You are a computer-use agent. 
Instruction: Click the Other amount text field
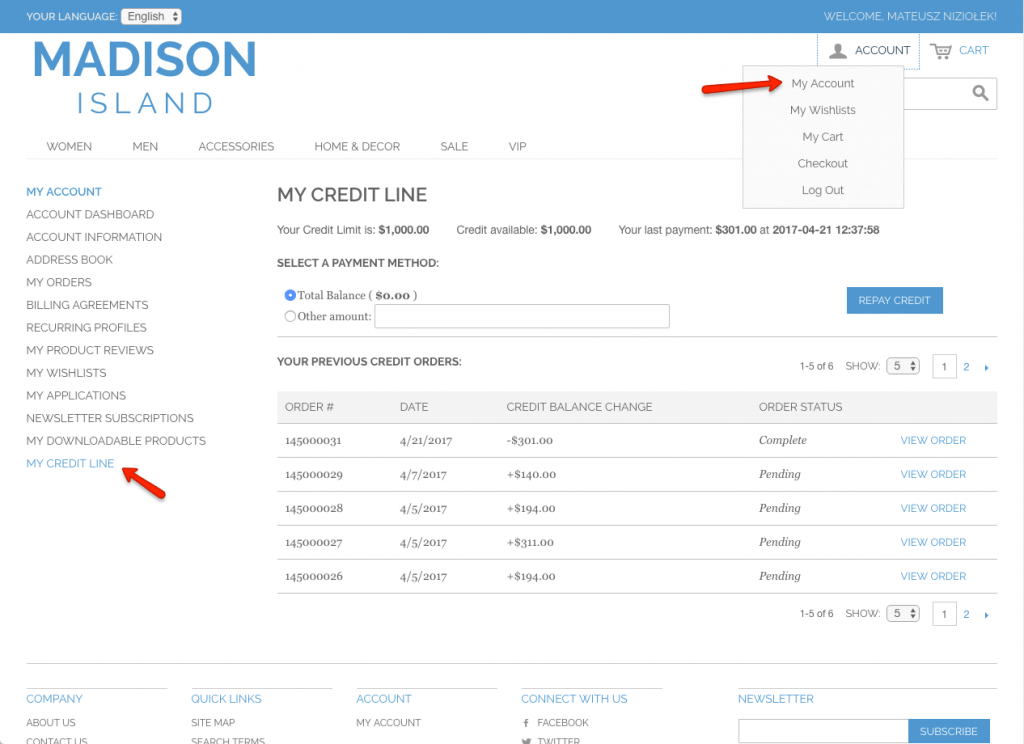(x=521, y=316)
